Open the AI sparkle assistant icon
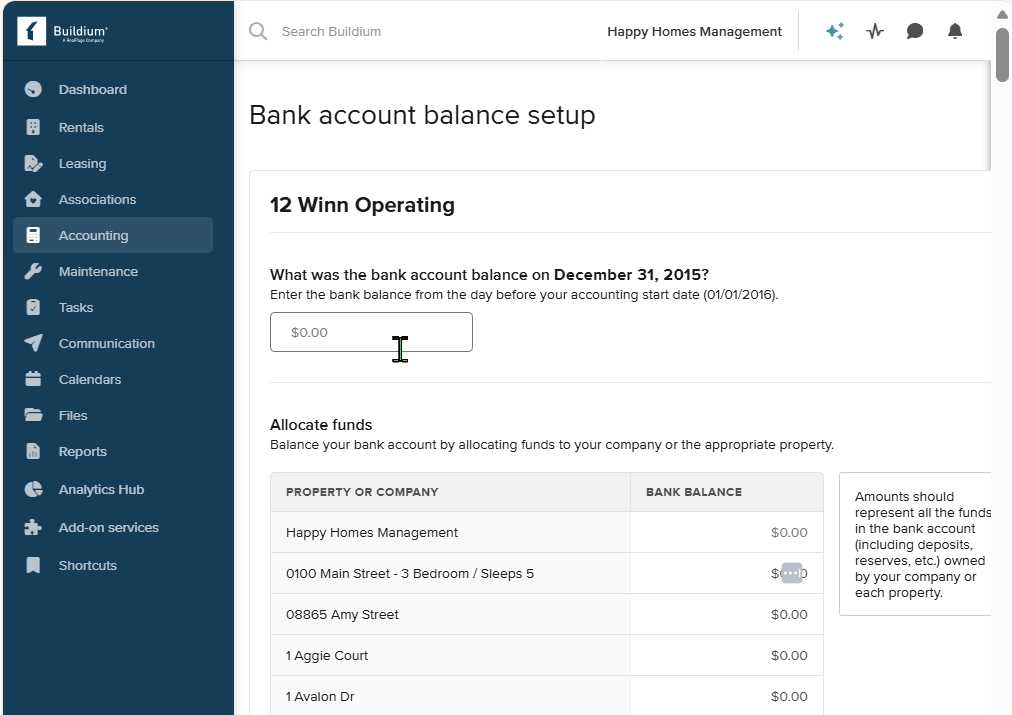1012x715 pixels. [x=835, y=31]
